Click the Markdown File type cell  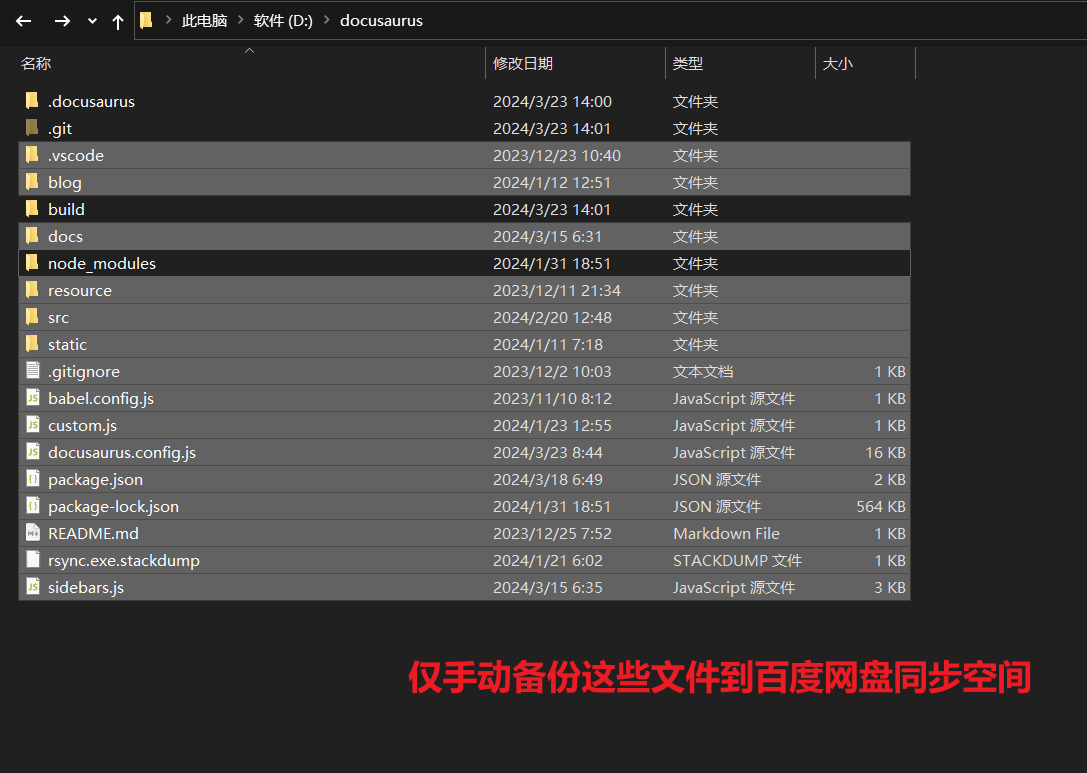[727, 534]
